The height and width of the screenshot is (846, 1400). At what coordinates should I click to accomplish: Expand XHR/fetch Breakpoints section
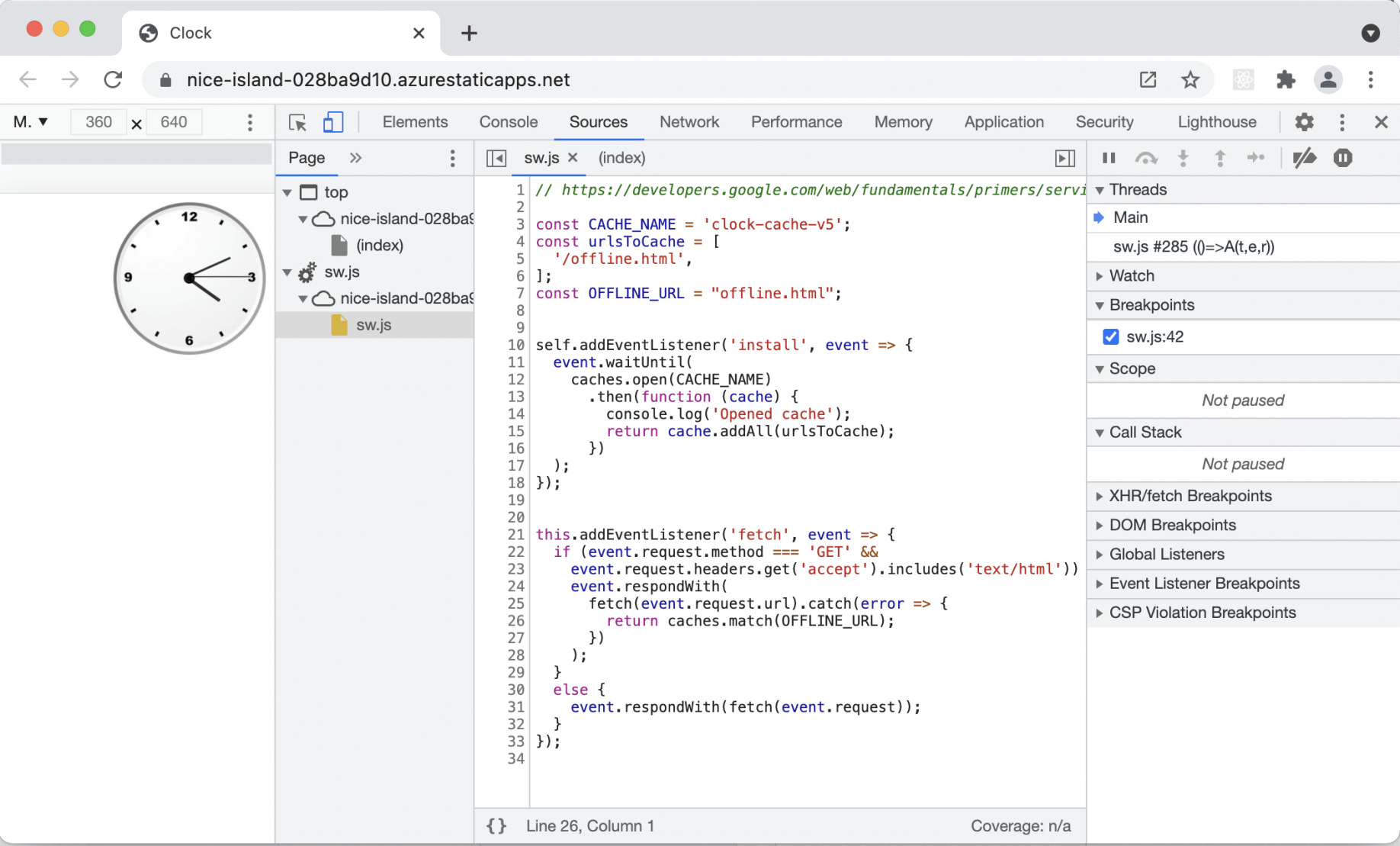[x=1190, y=496]
